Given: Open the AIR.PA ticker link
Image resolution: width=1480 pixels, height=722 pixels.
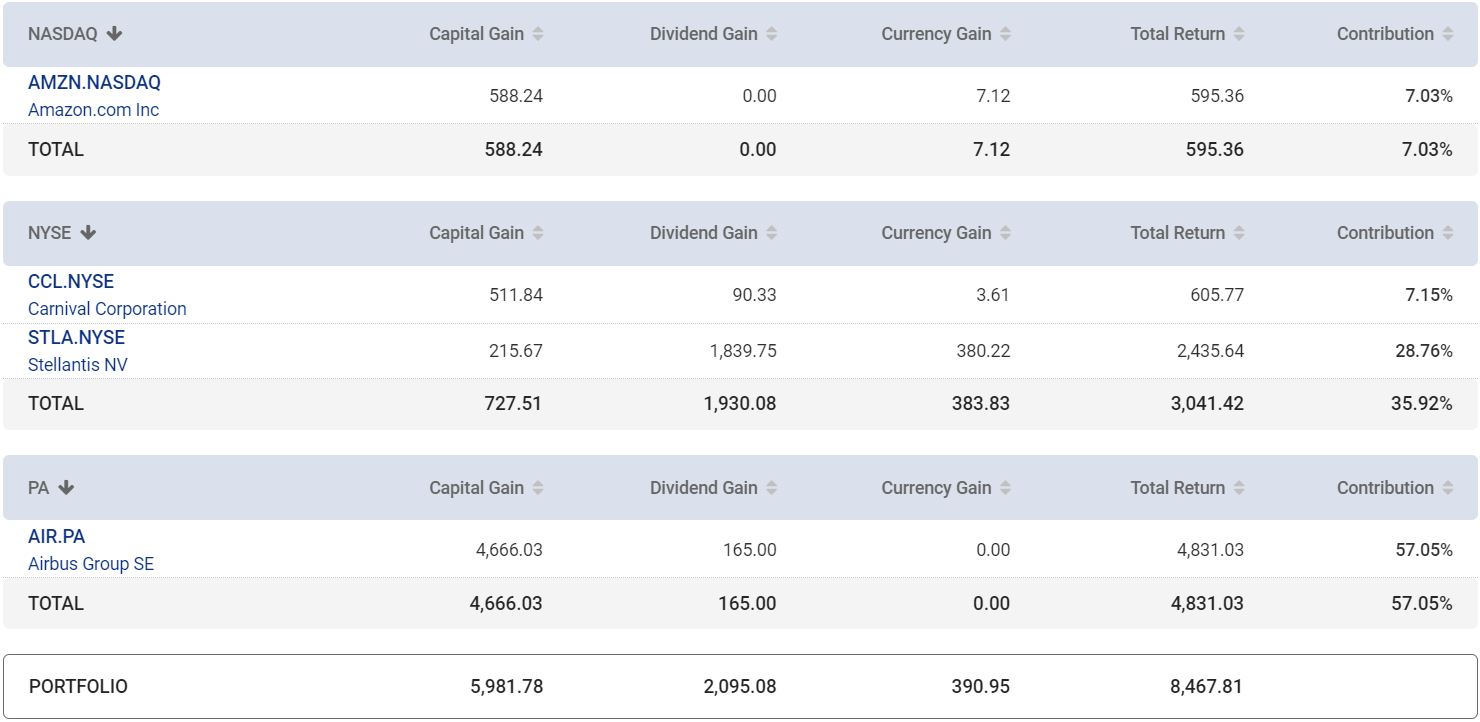Looking at the screenshot, I should coord(56,537).
